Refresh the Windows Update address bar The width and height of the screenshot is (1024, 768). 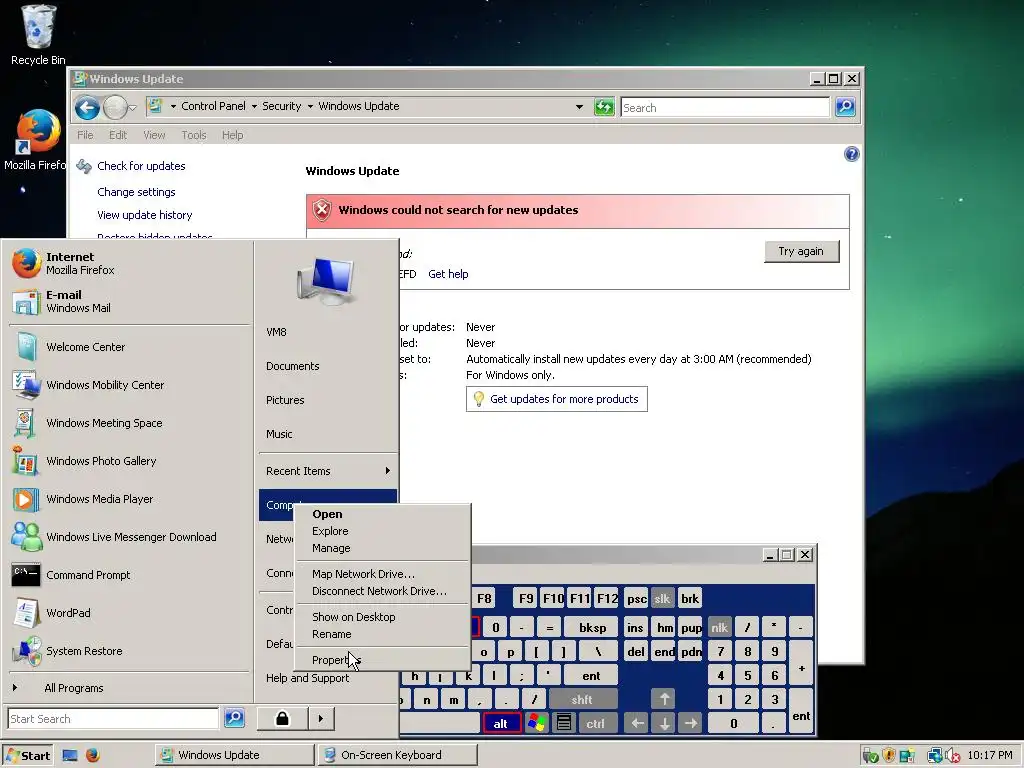pos(604,107)
